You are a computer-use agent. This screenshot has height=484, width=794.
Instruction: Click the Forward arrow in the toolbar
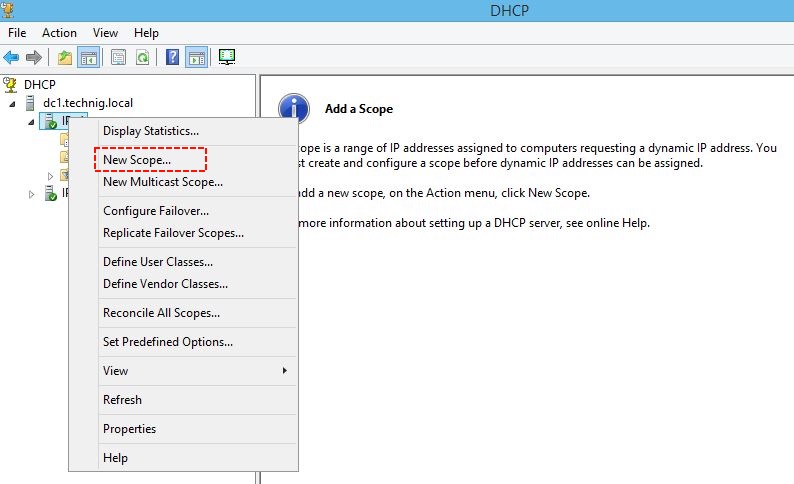click(34, 57)
